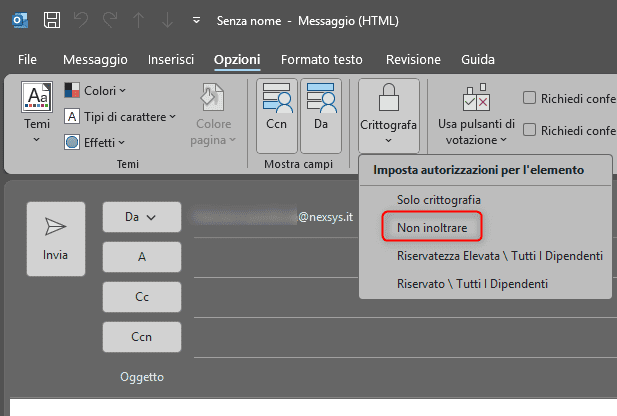Click into the Ccn recipient field
617x416 pixels.
[x=405, y=338]
